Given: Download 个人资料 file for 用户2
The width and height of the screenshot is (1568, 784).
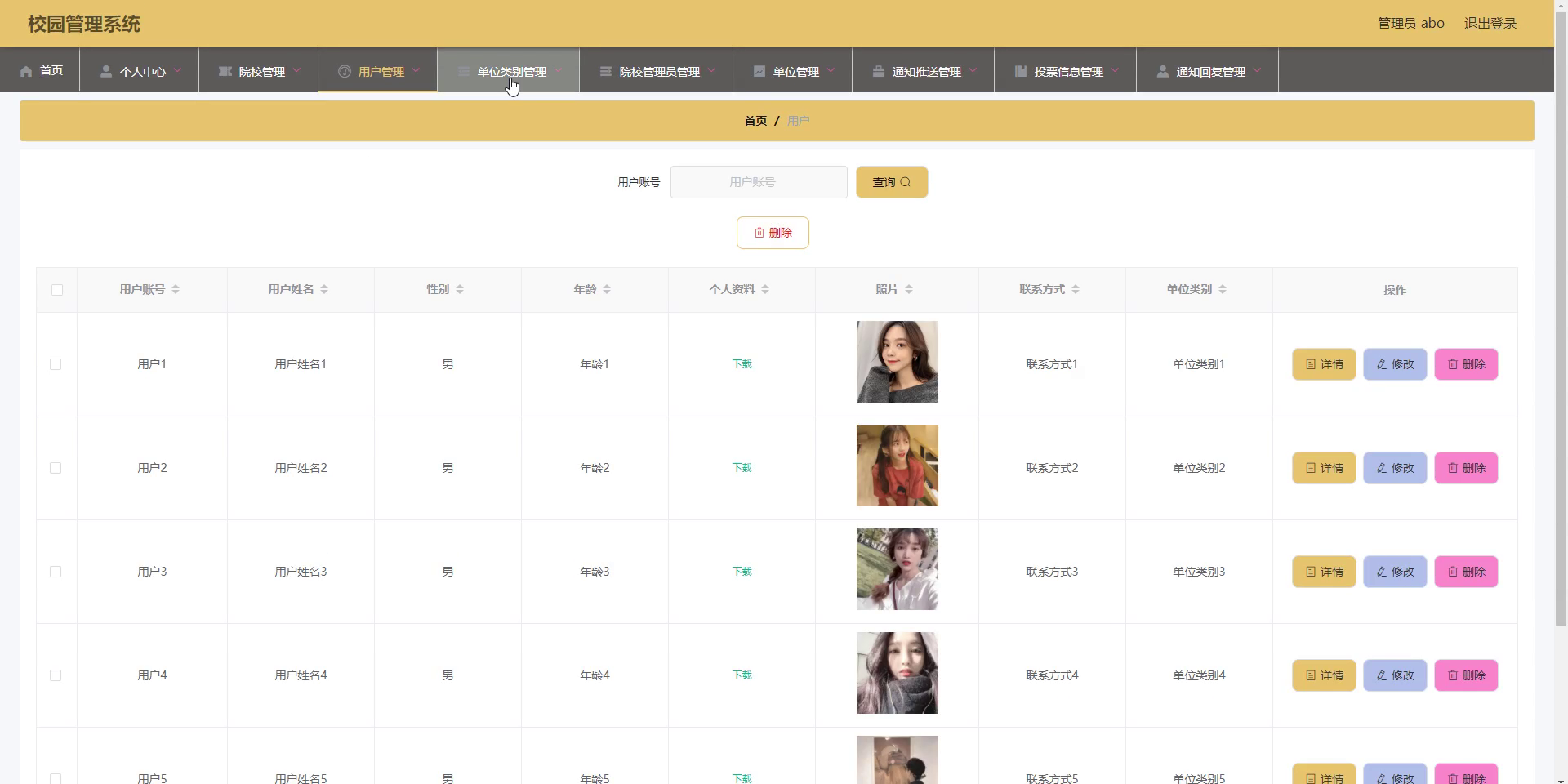Looking at the screenshot, I should pyautogui.click(x=742, y=468).
